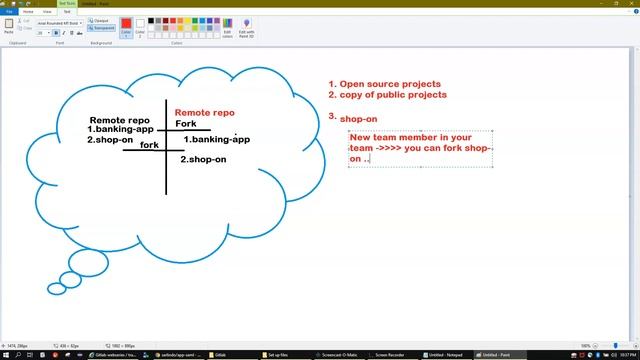
Task: Switch to the View ribbon tab
Action: (47, 12)
